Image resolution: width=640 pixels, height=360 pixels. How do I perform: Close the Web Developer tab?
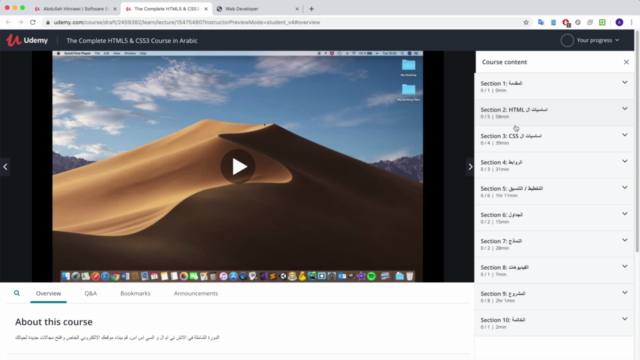(297, 9)
